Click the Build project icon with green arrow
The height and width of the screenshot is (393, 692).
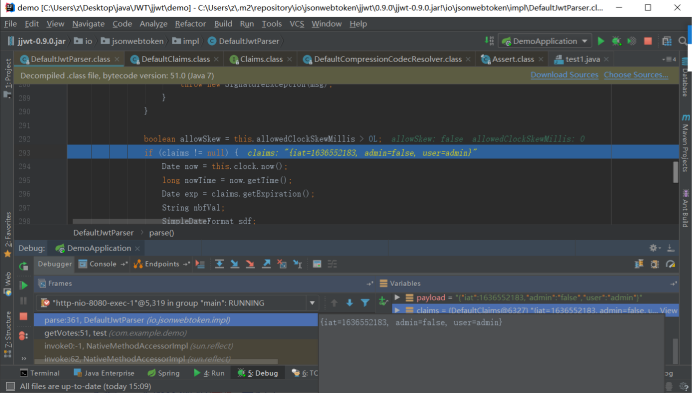[x=489, y=41]
